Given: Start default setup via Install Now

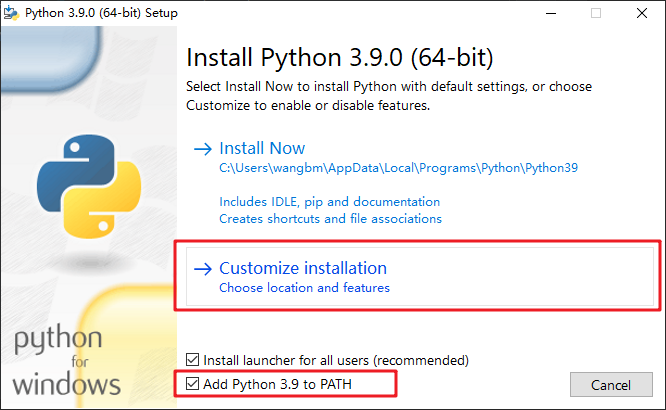Looking at the screenshot, I should click(x=262, y=148).
